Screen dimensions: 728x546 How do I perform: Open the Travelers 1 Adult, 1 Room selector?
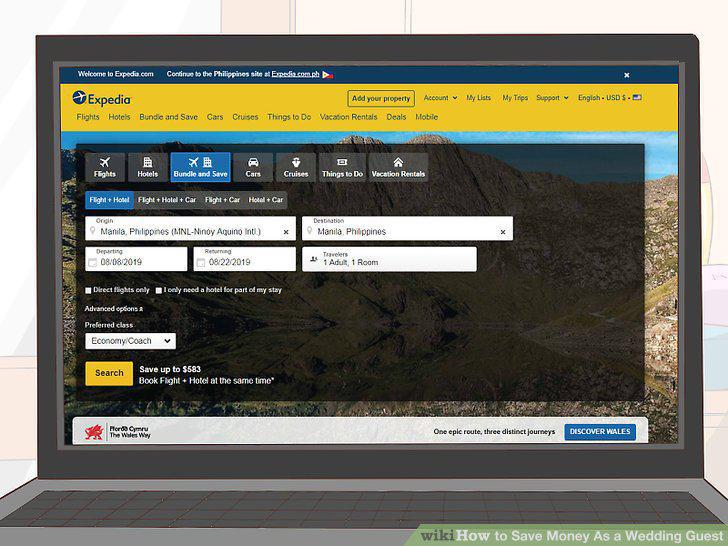pyautogui.click(x=389, y=259)
